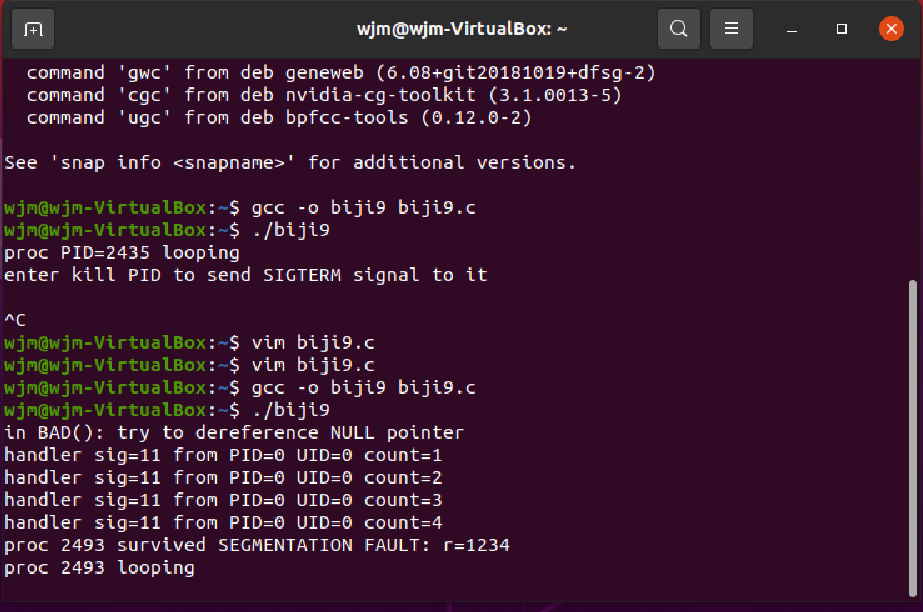Viewport: 923px width, 612px height.
Task: Click the ^C interrupt line
Action: click(x=16, y=320)
